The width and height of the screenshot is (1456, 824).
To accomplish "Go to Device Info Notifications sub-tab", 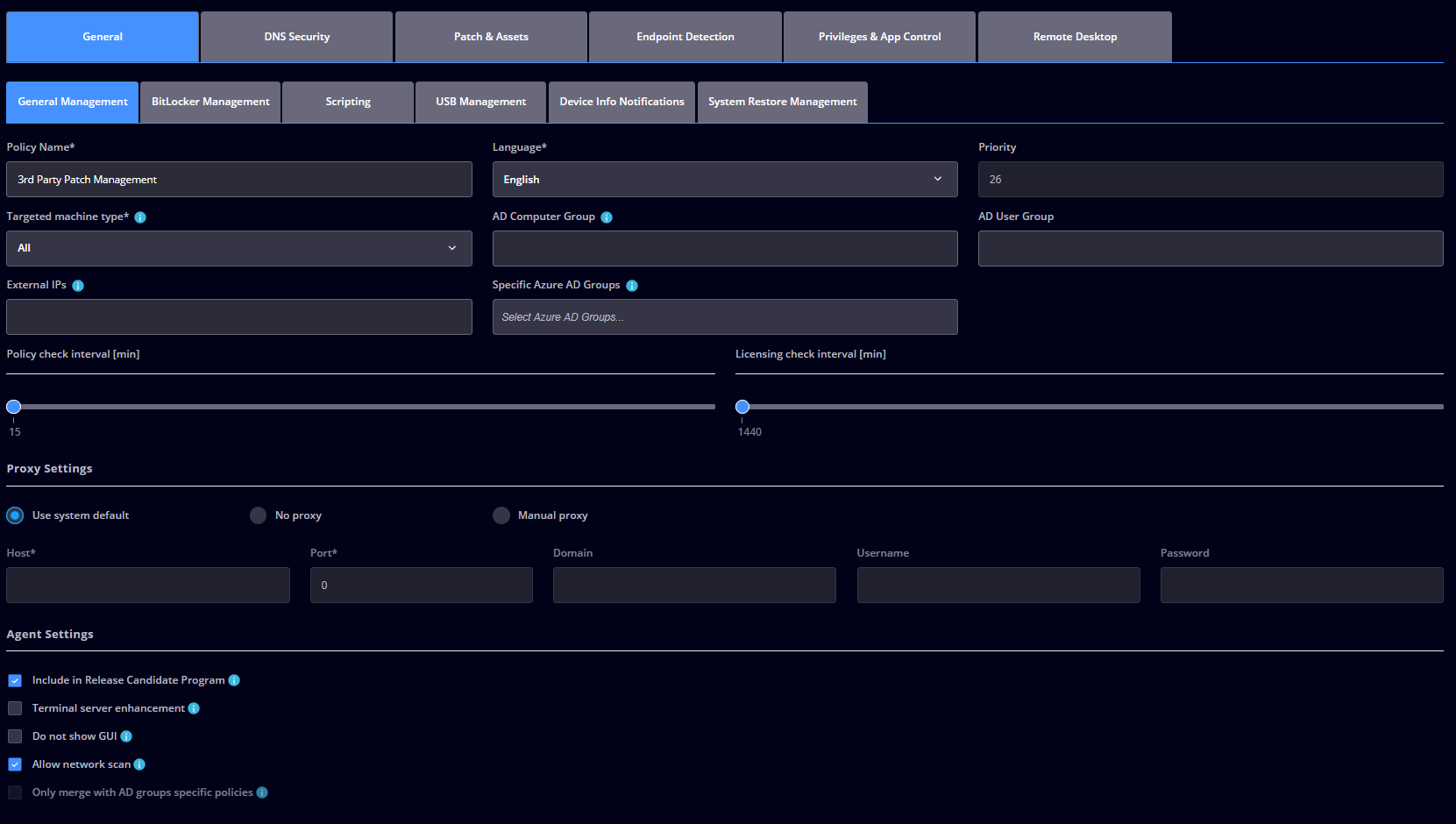I will tap(621, 102).
